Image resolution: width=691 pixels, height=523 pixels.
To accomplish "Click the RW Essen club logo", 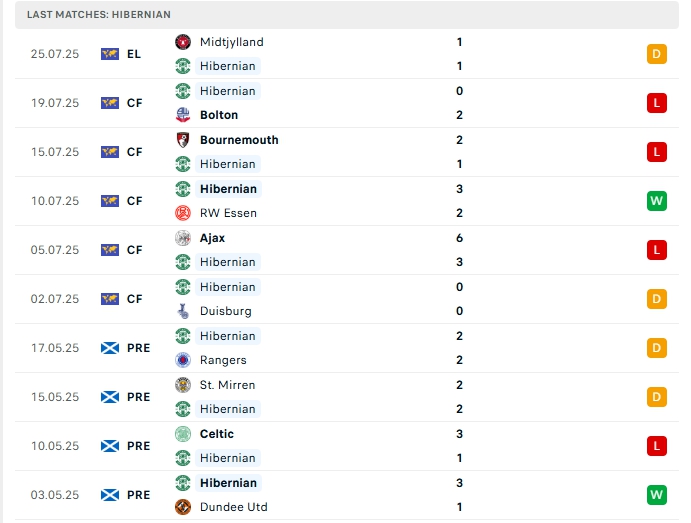I will pos(183,213).
